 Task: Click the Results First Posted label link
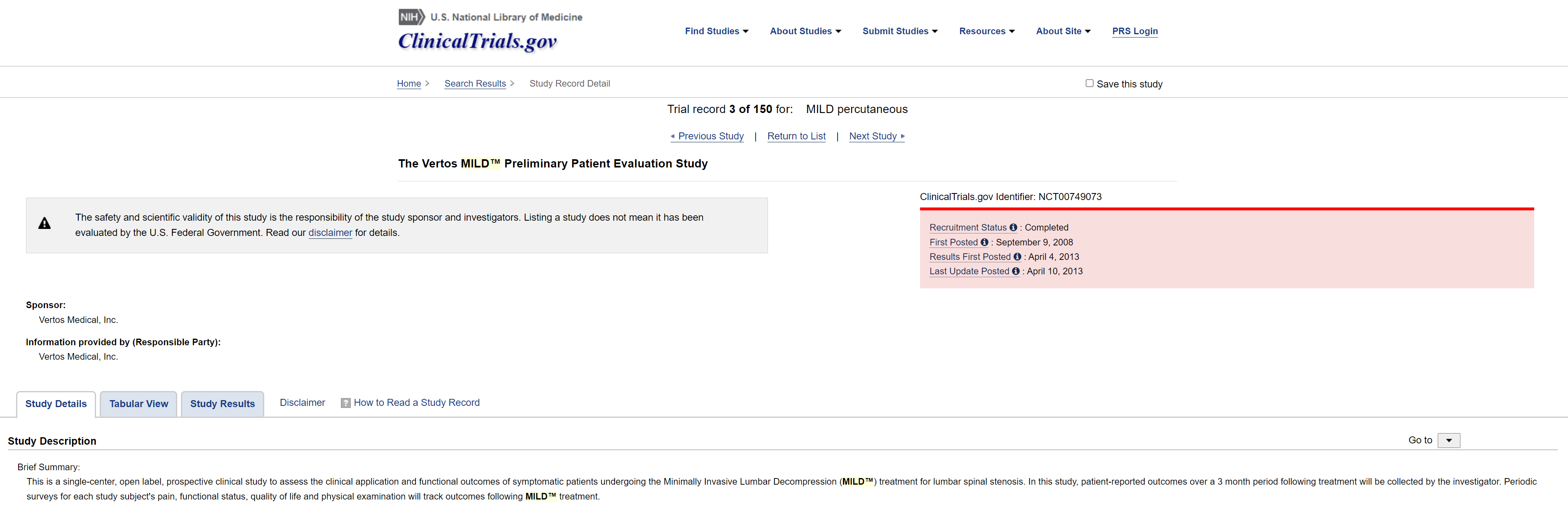point(969,257)
